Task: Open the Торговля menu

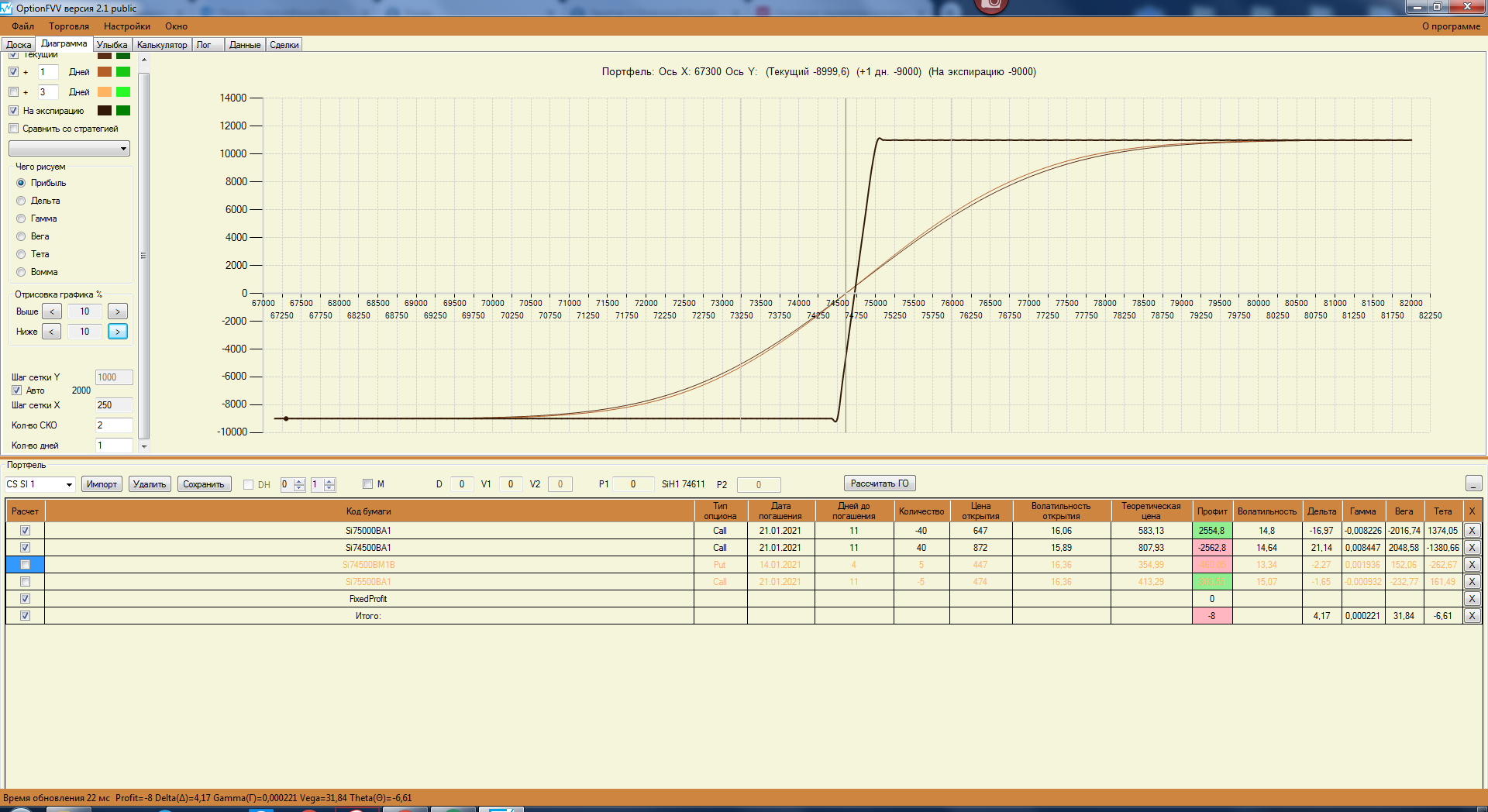Action: (69, 26)
